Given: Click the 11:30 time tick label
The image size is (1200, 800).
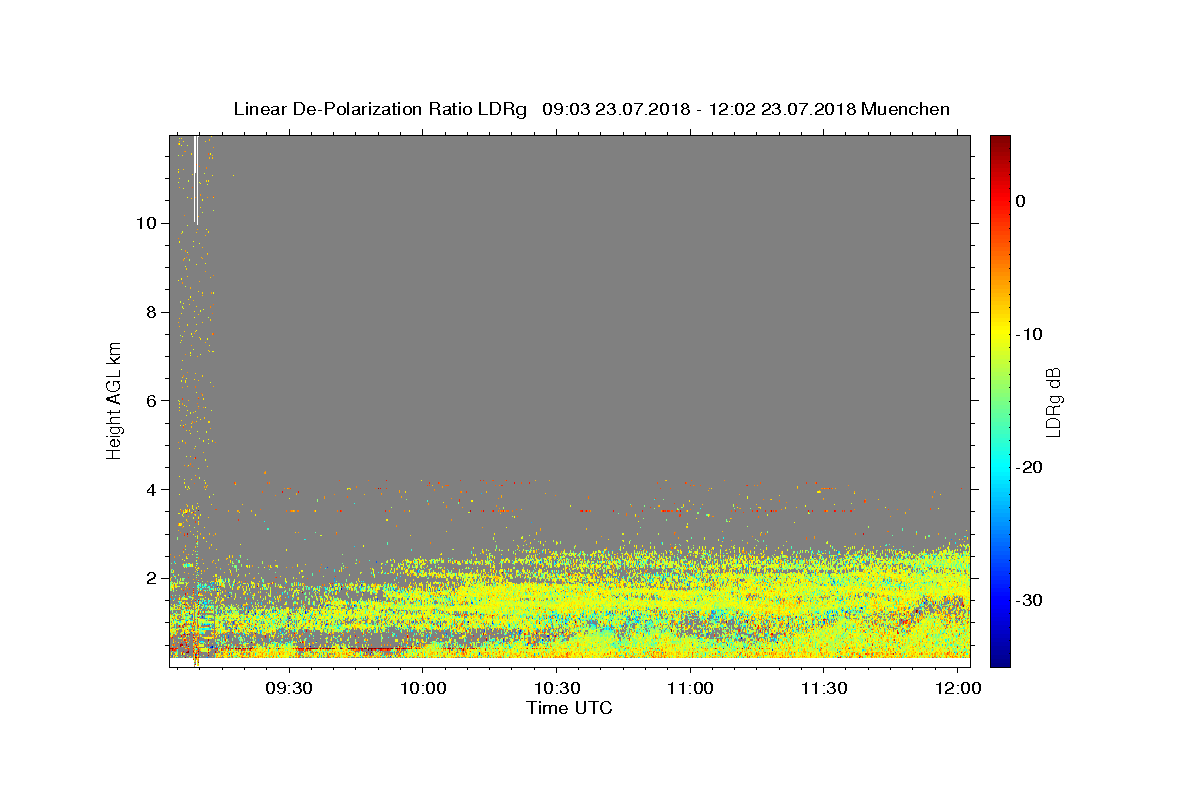Looking at the screenshot, I should click(x=824, y=688).
